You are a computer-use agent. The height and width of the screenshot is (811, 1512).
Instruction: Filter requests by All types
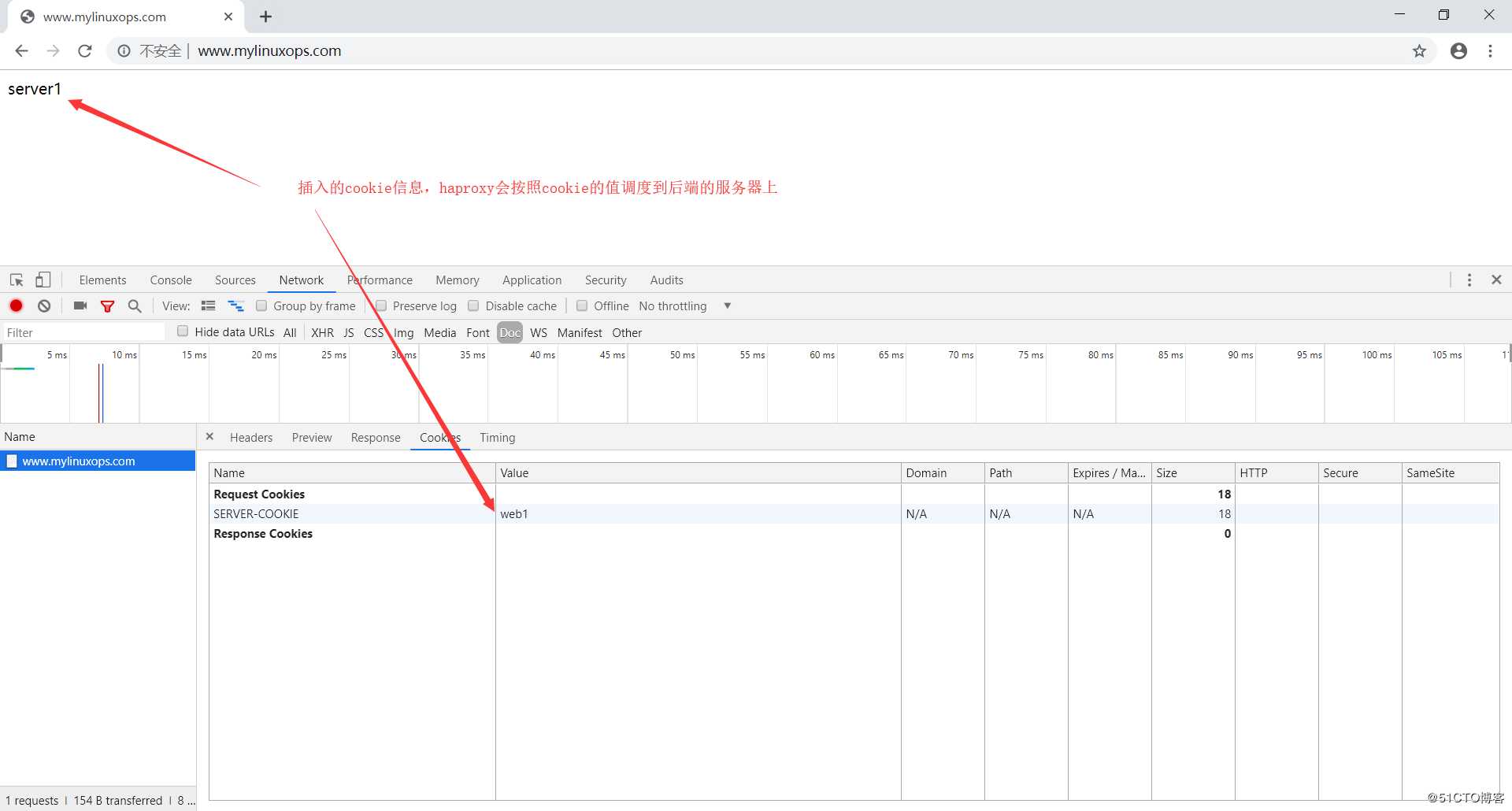[290, 333]
